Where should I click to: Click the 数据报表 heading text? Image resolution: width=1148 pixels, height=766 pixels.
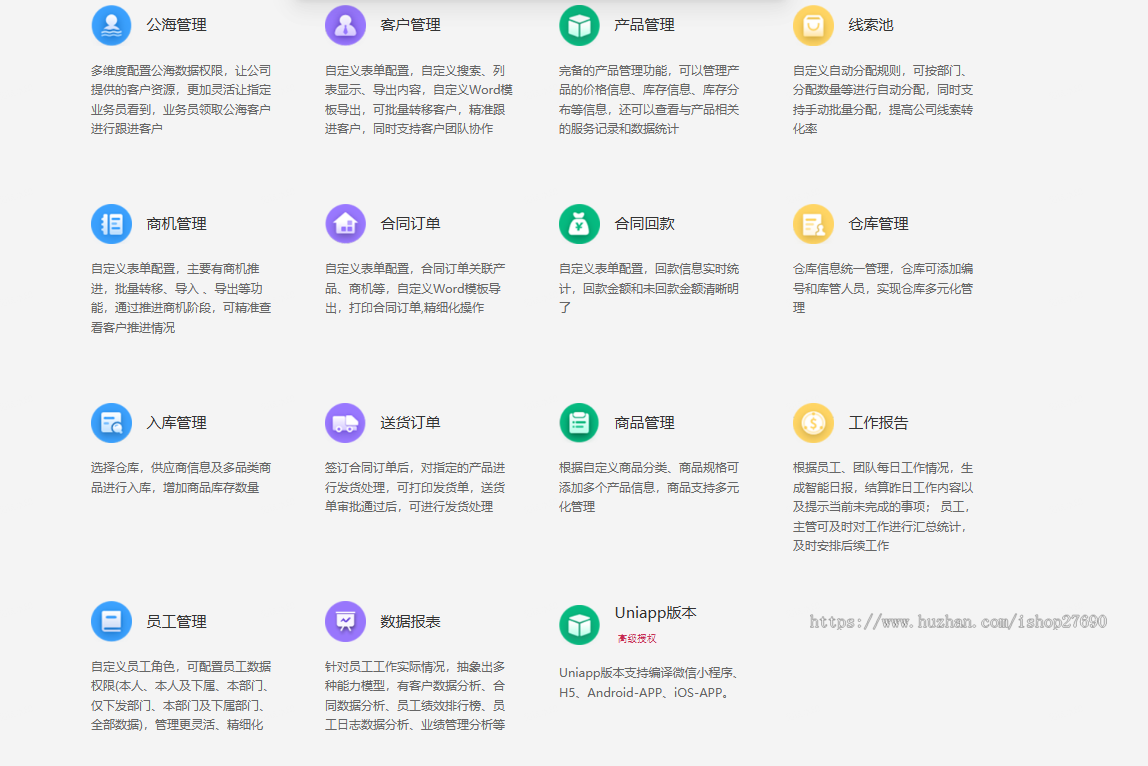pyautogui.click(x=410, y=621)
